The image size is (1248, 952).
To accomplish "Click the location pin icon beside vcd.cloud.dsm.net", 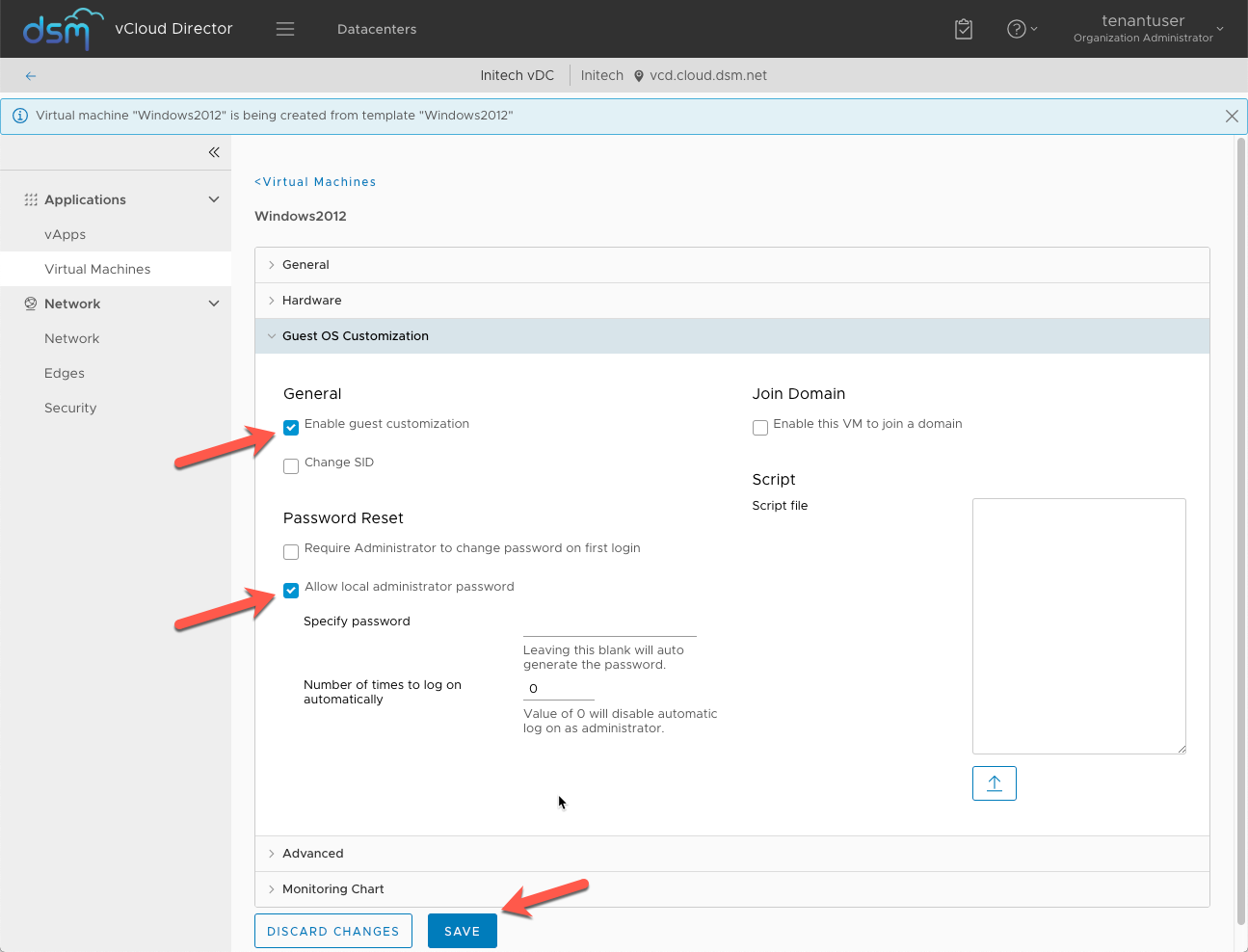I will point(639,76).
